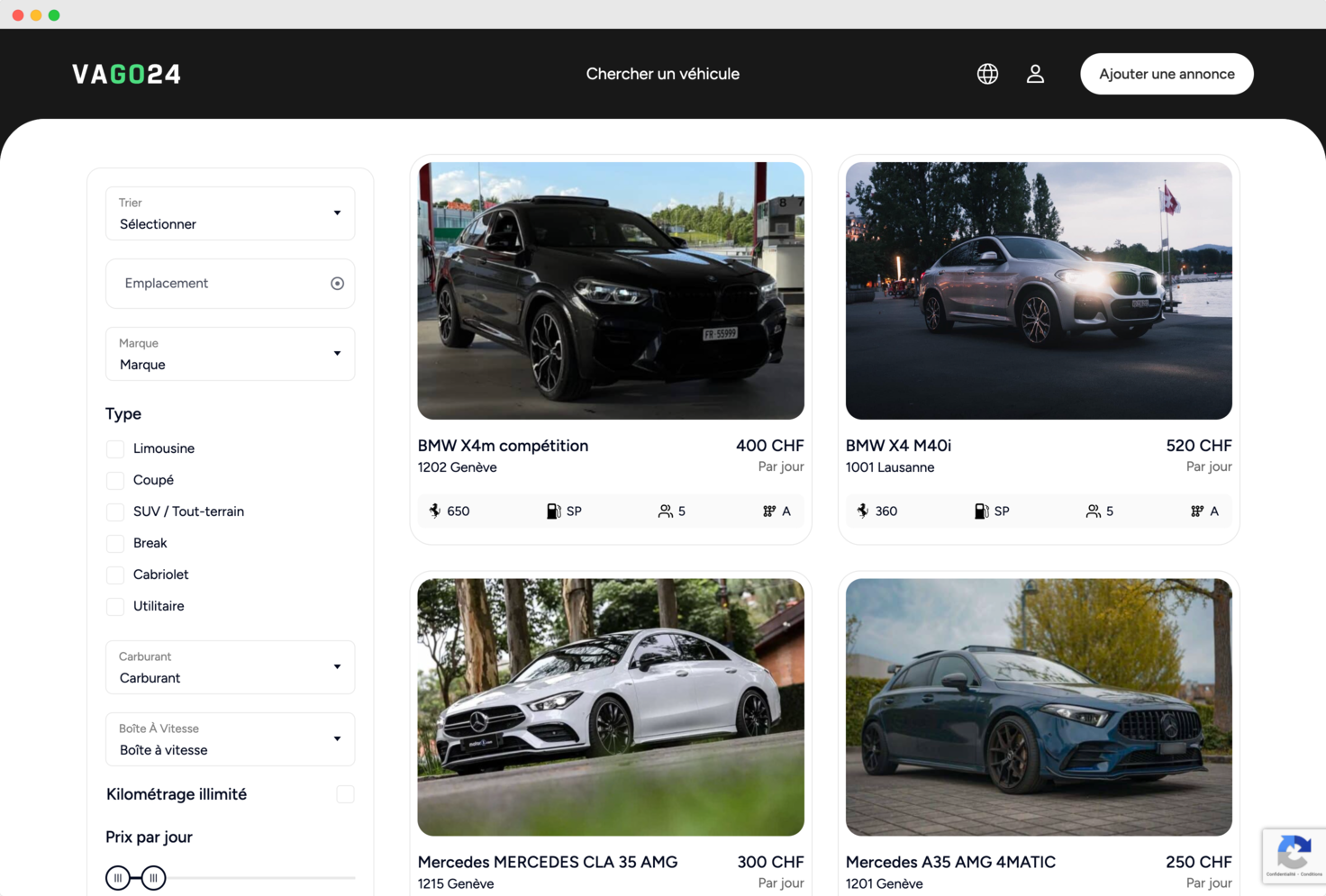Click the left price slider handle

pos(118,878)
